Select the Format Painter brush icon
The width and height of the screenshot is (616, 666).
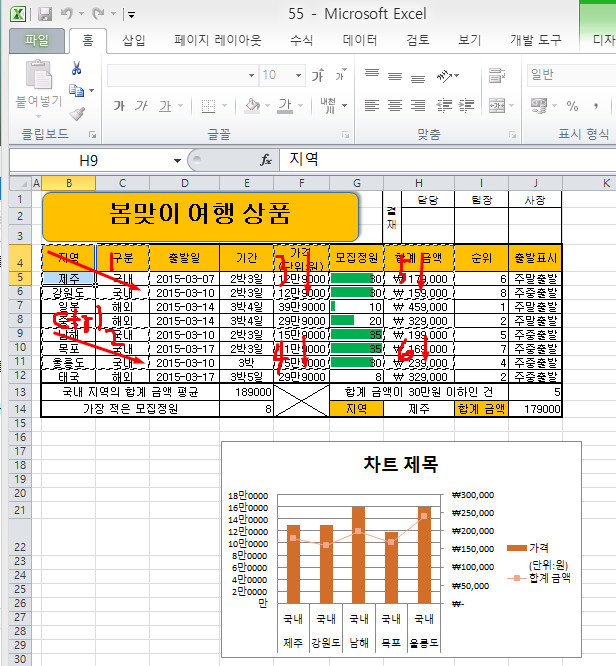[77, 113]
